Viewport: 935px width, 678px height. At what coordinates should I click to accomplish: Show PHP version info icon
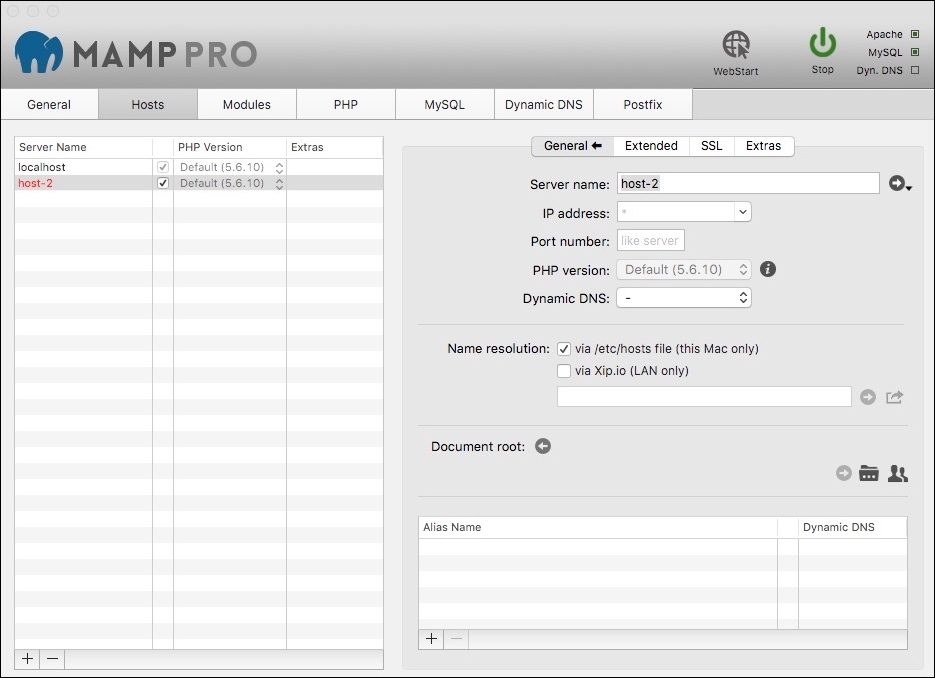pyautogui.click(x=767, y=270)
